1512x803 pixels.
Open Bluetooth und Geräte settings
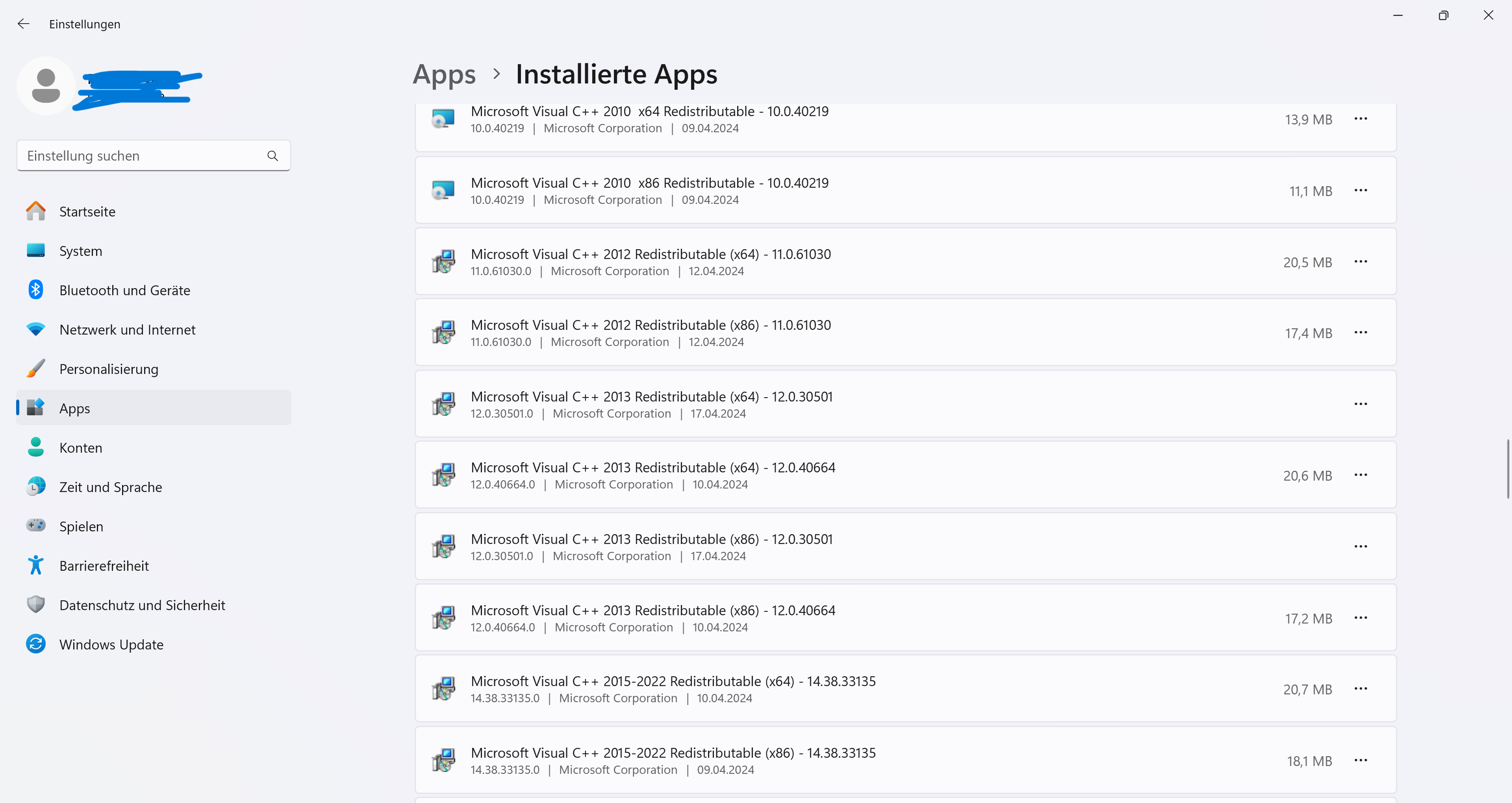[x=124, y=290]
